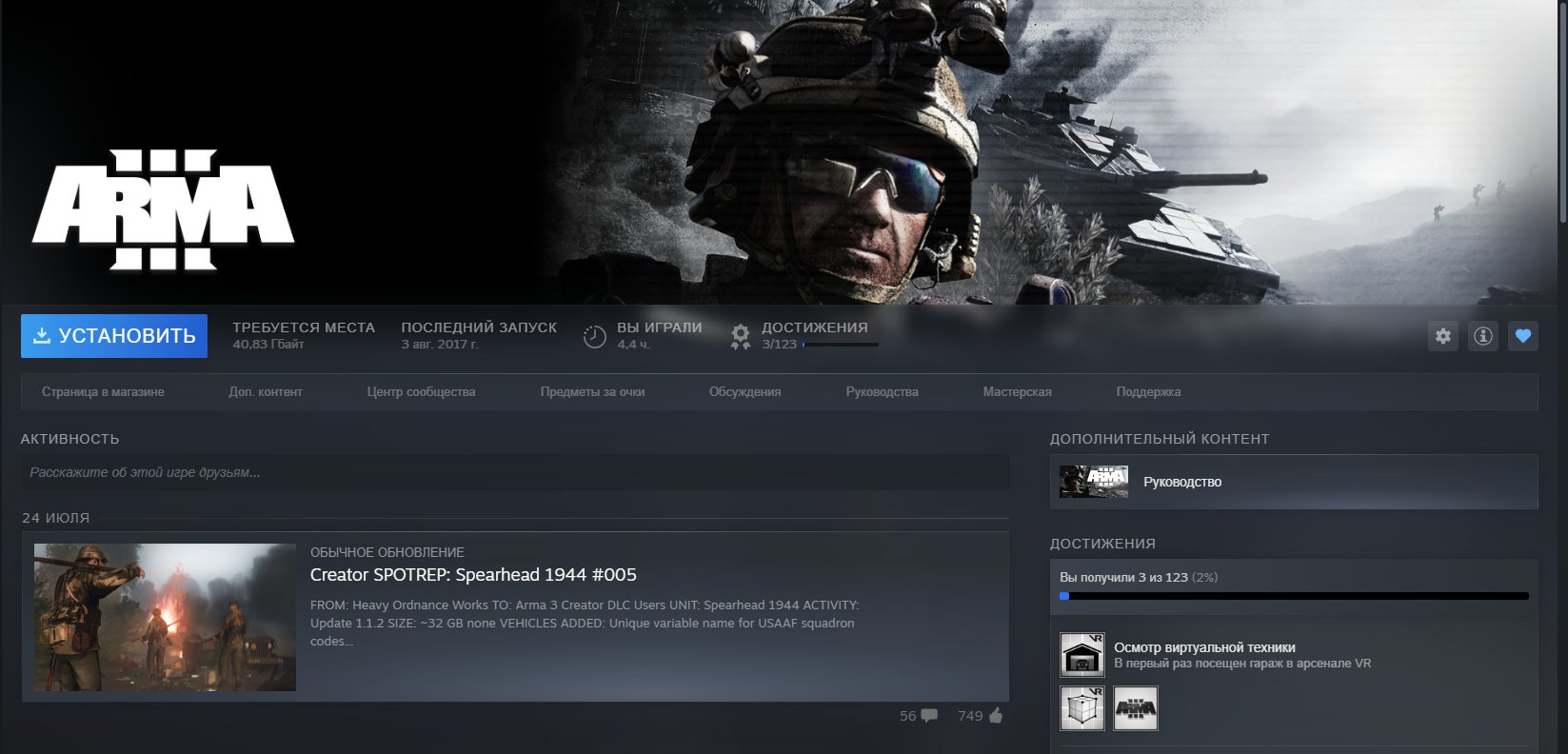Click the achievements ribbon icon
The width and height of the screenshot is (1568, 754).
click(x=740, y=337)
